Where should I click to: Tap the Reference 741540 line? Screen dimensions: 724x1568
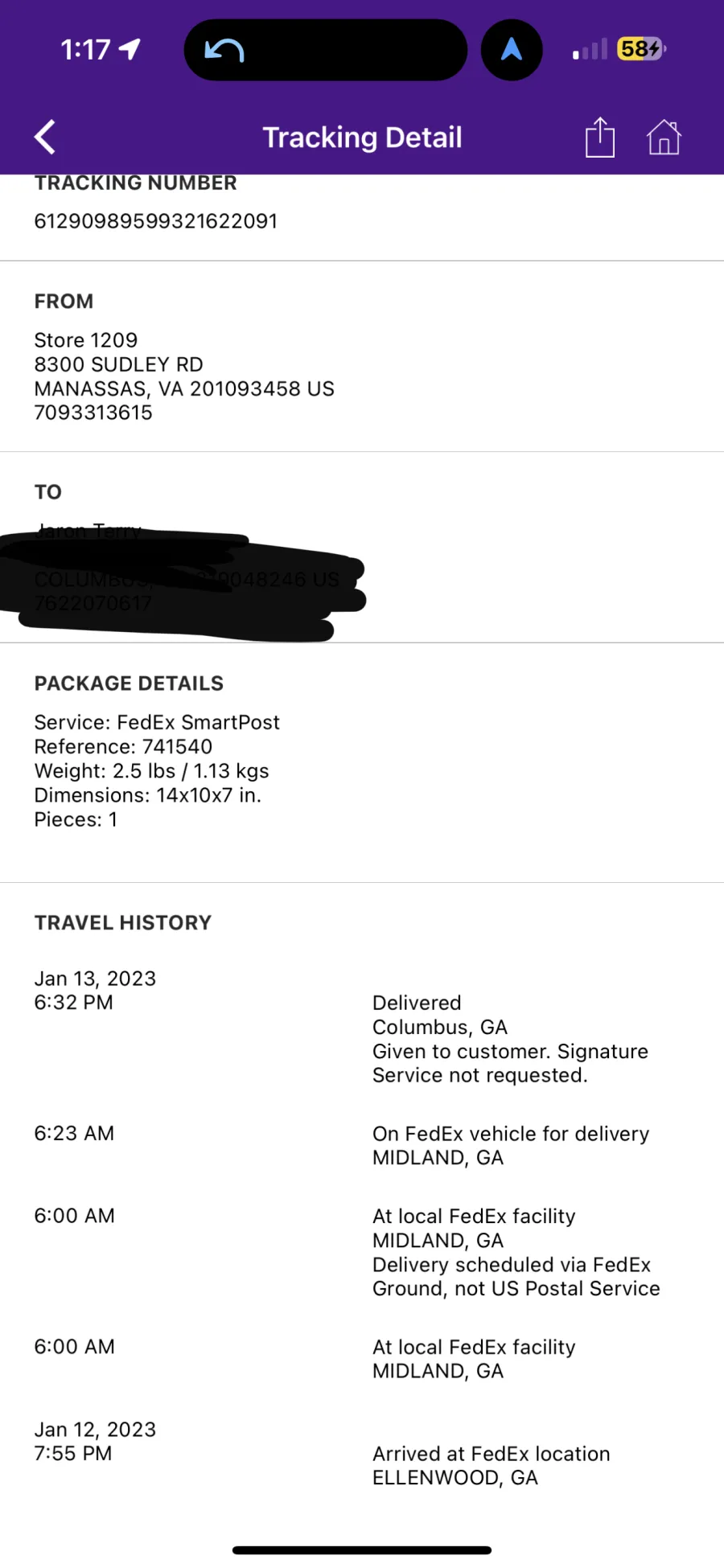[123, 746]
